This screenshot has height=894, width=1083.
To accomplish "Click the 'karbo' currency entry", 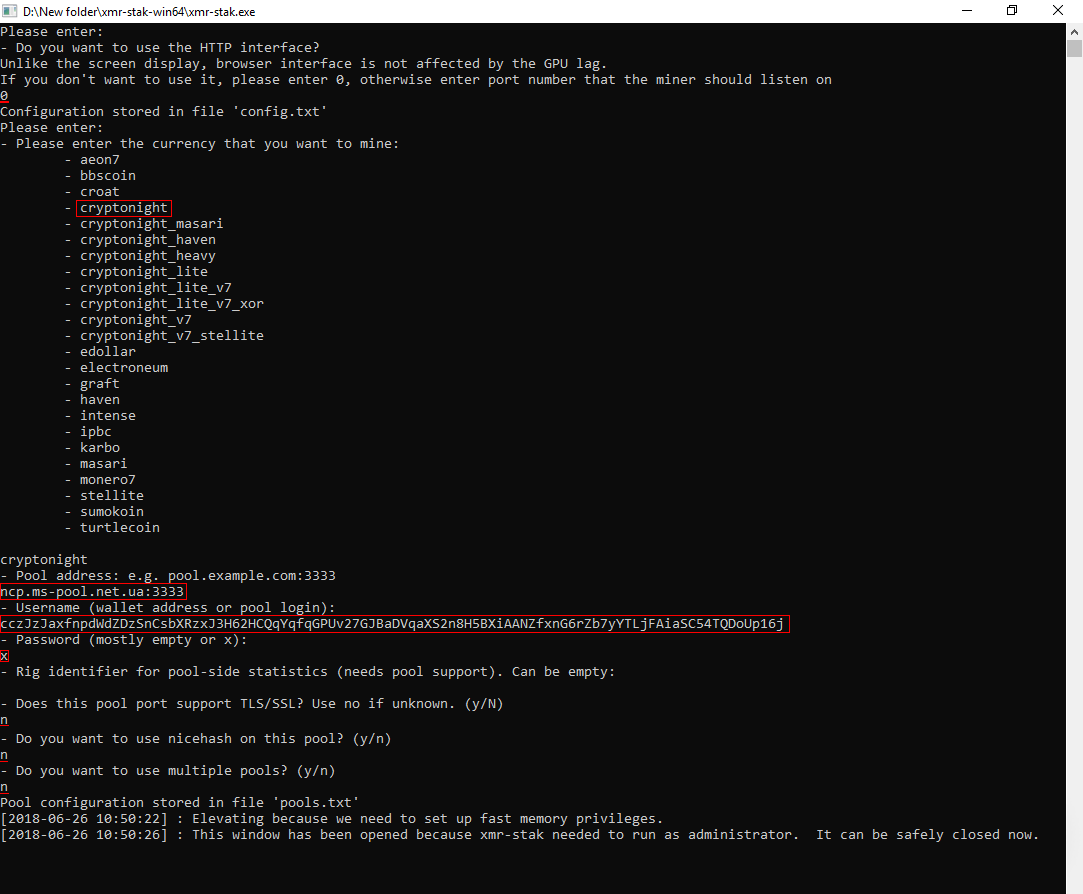I will 99,447.
